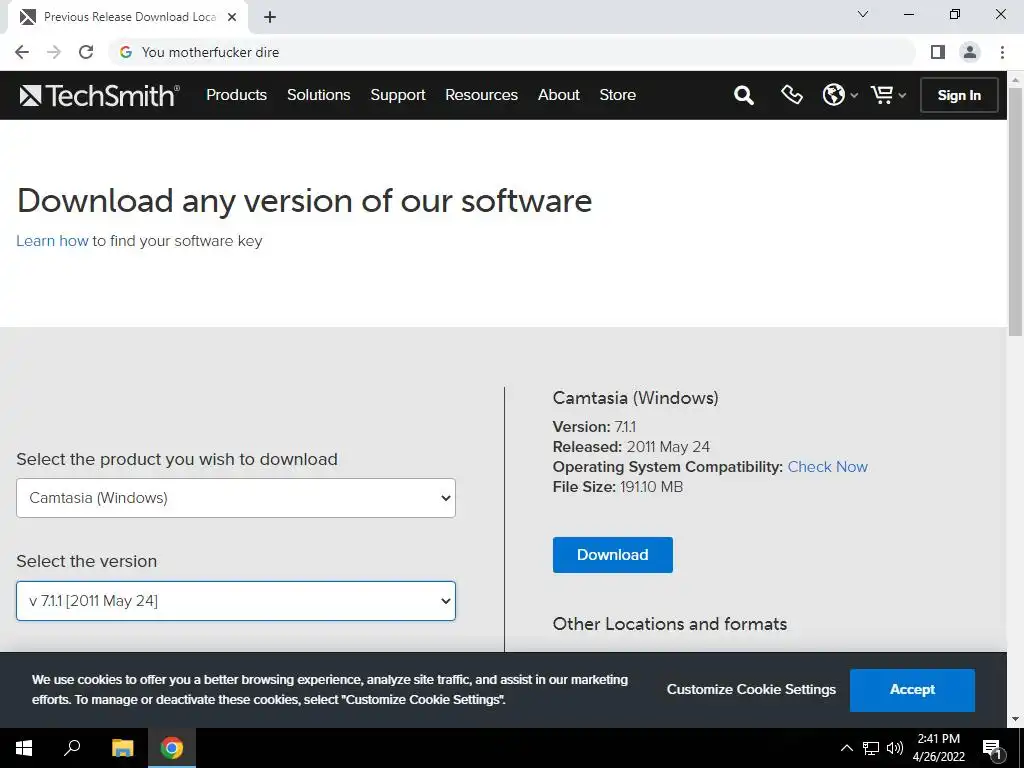Click Chrome icon in taskbar
This screenshot has height=768, width=1024.
point(172,748)
